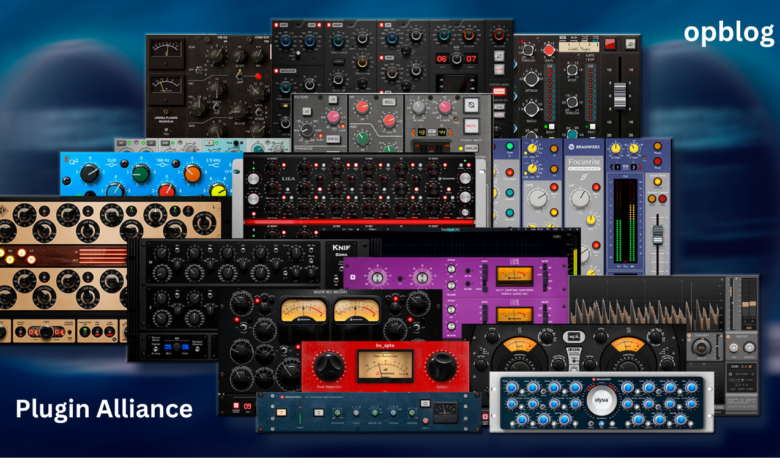Click the bx_opto title on red plugin
The height and width of the screenshot is (470, 780).
pyautogui.click(x=385, y=345)
